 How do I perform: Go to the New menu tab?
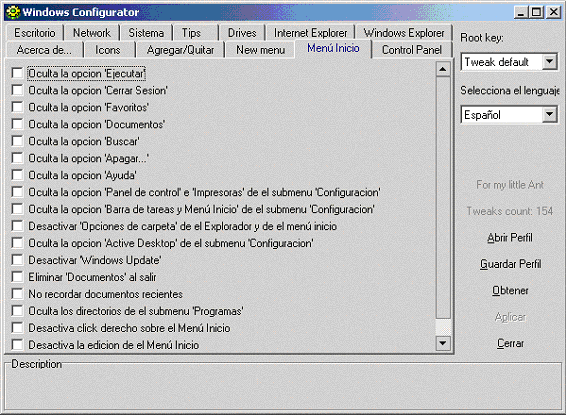[x=261, y=50]
